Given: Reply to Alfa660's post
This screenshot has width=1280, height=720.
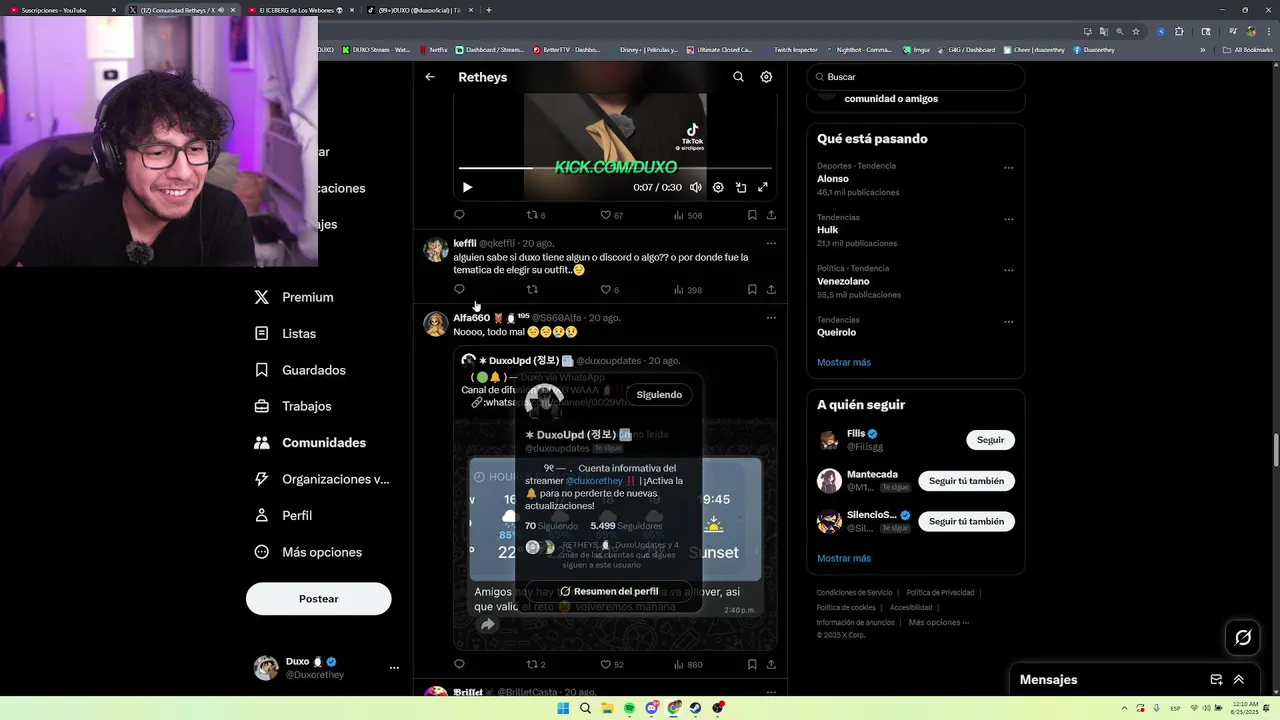Looking at the screenshot, I should pyautogui.click(x=459, y=665).
